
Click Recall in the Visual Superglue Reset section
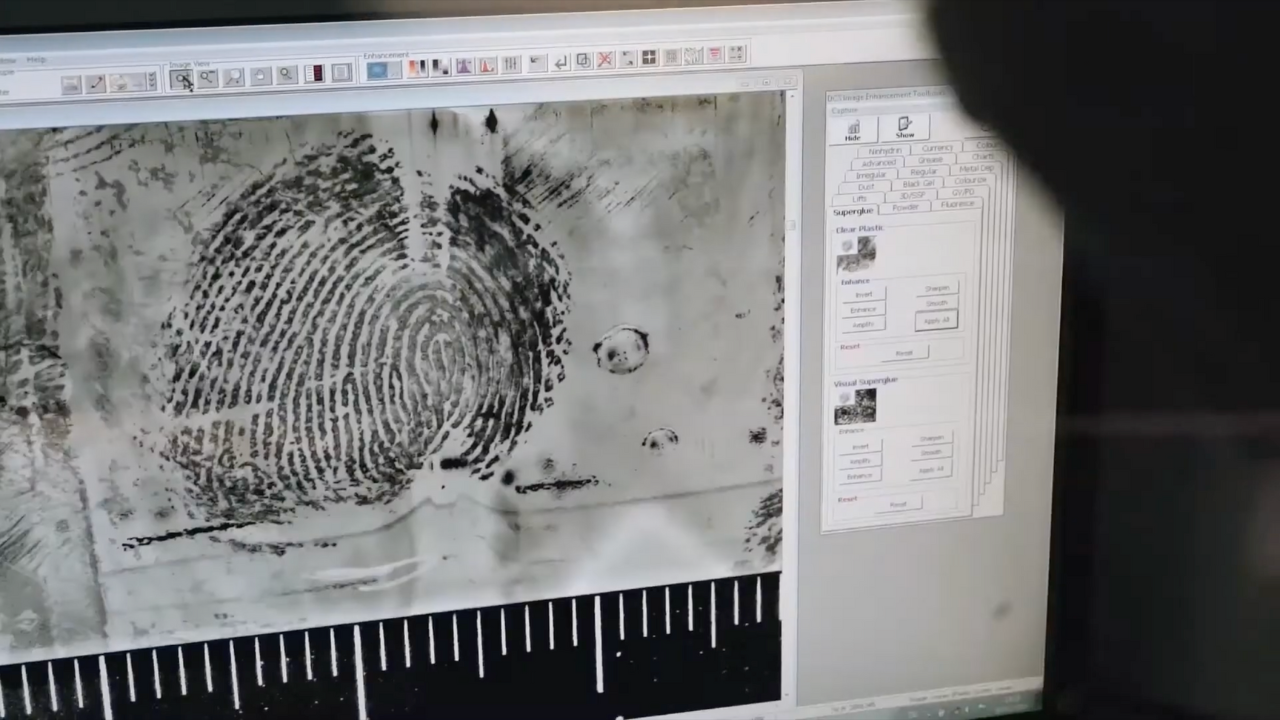click(897, 503)
